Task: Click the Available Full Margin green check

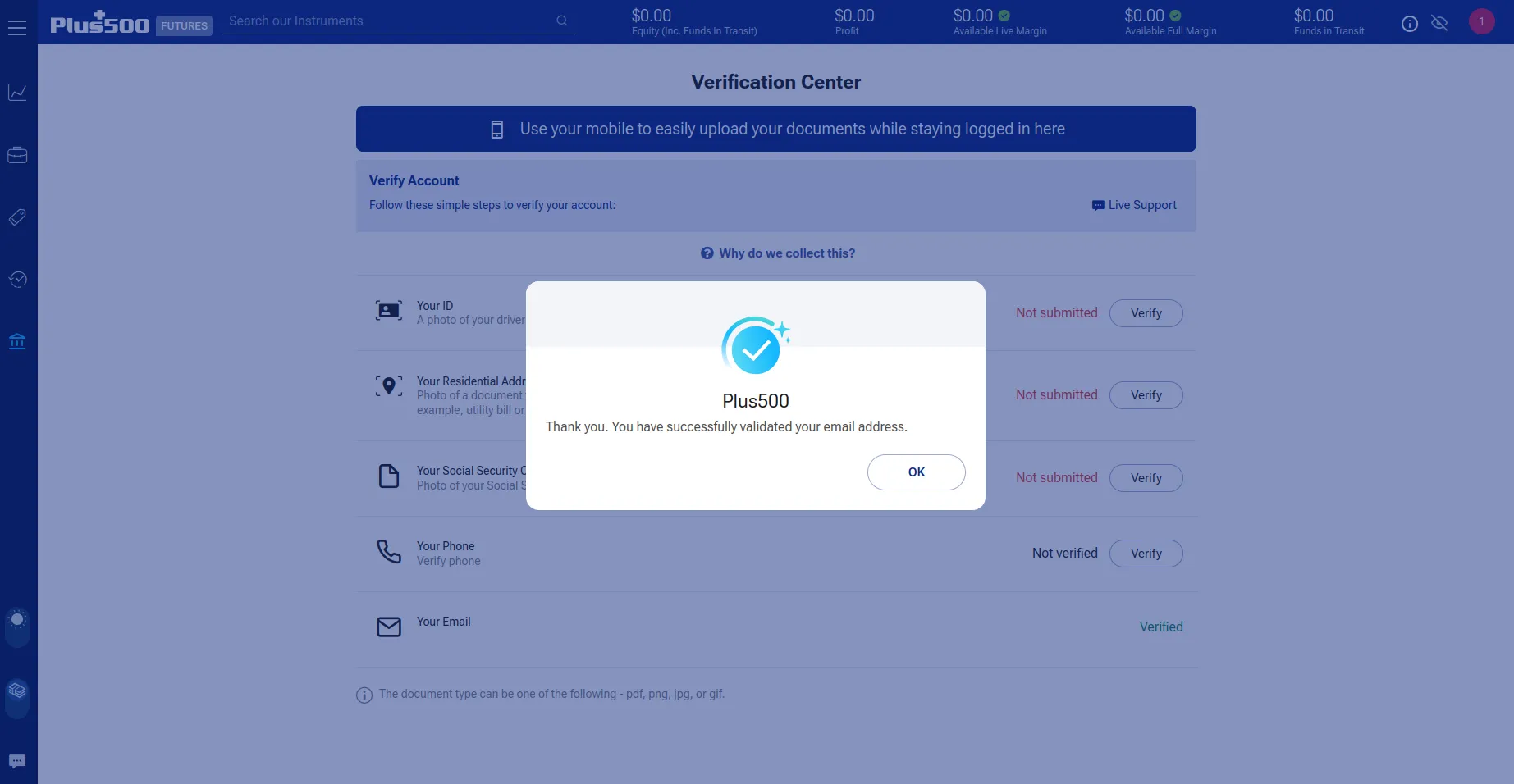Action: (x=1175, y=16)
